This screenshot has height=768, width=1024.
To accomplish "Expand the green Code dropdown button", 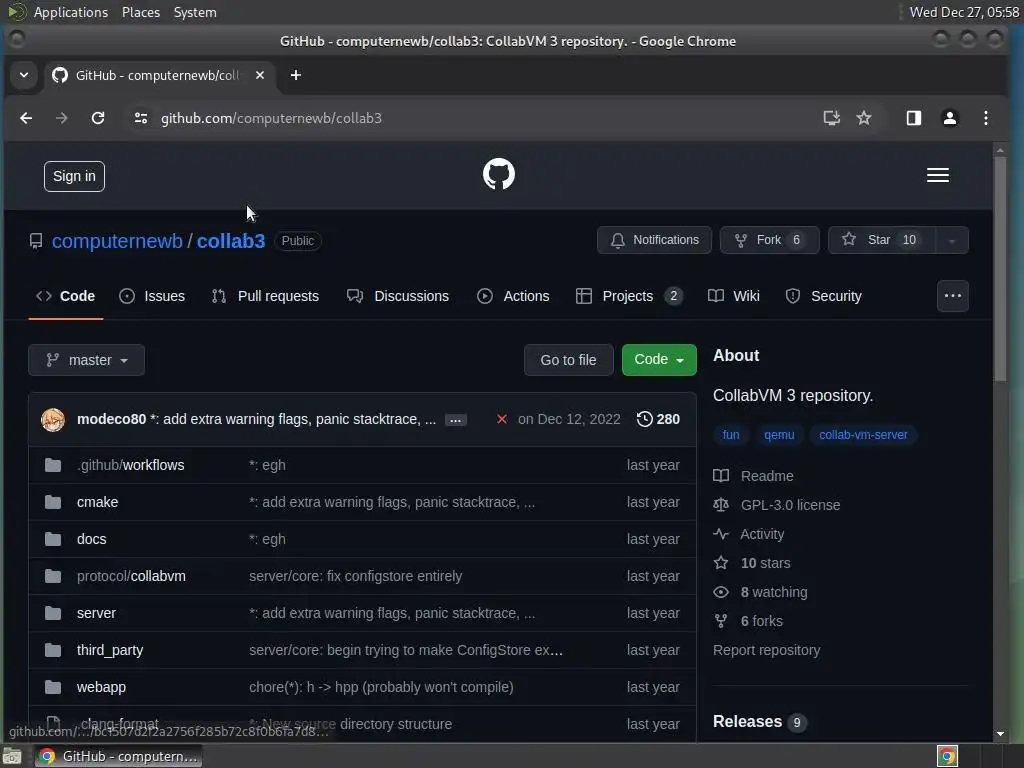I will 659,360.
